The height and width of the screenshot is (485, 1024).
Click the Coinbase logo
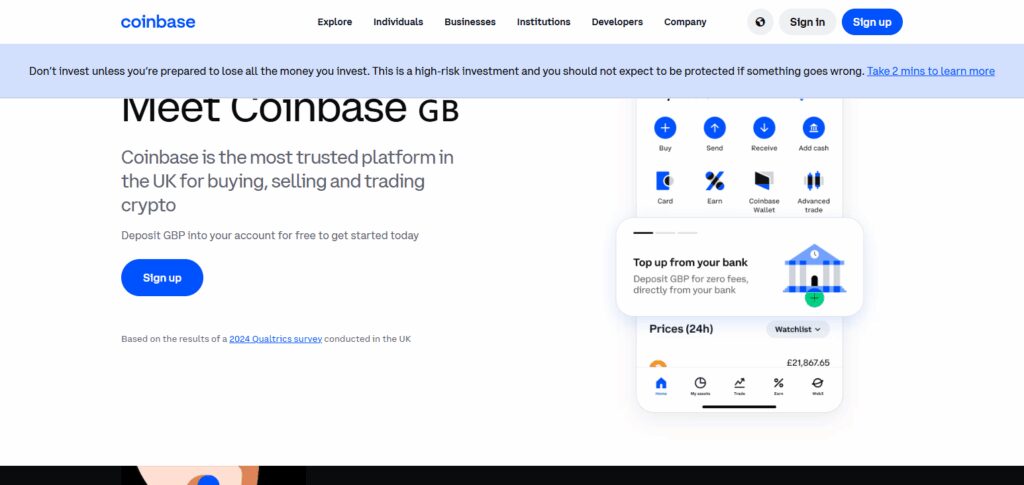point(157,22)
